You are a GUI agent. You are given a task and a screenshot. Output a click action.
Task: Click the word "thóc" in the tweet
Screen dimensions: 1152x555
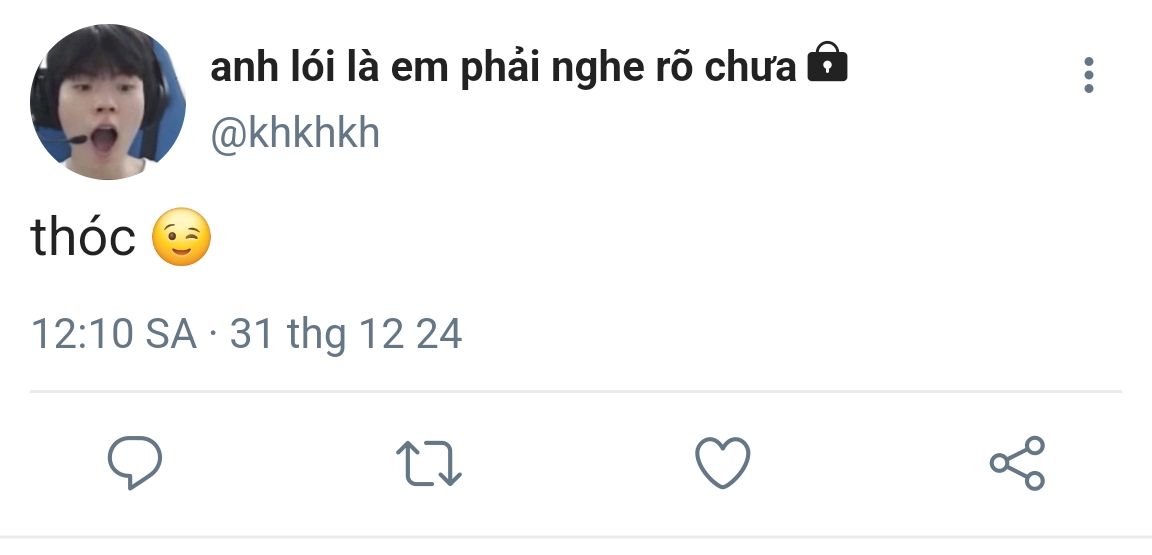click(83, 238)
